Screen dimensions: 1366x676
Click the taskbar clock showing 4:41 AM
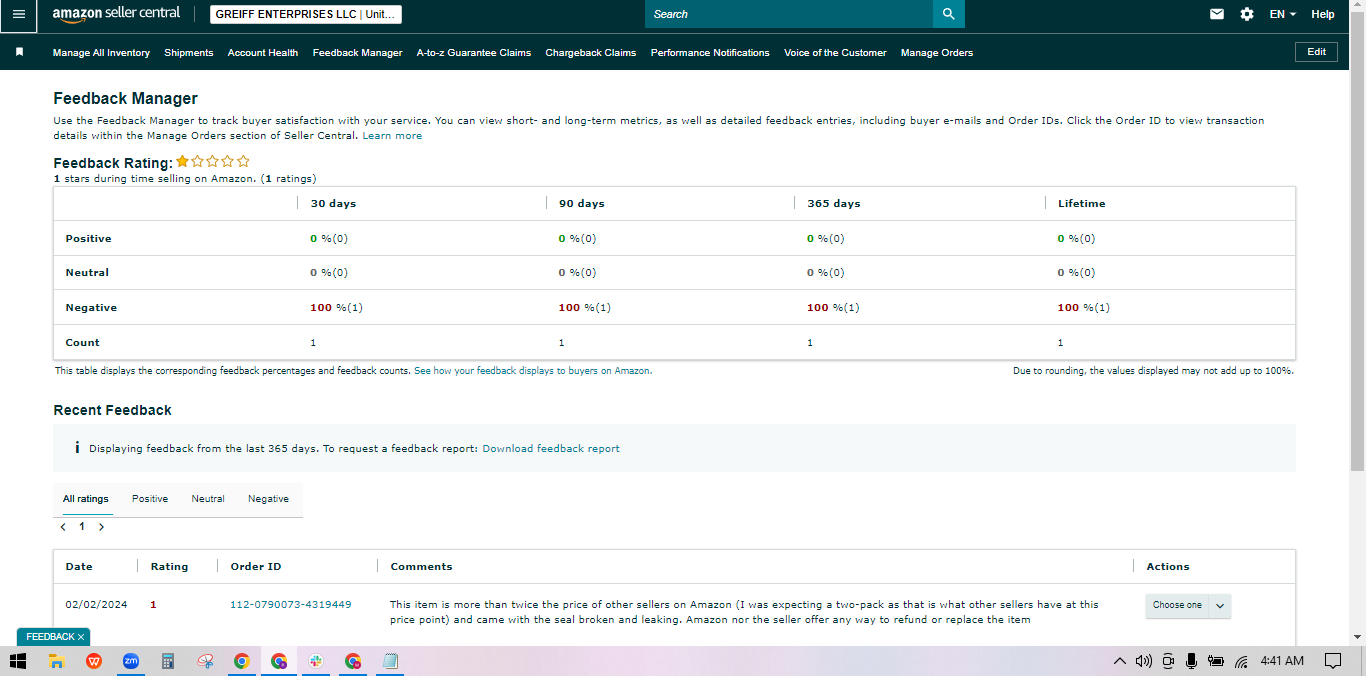point(1282,661)
